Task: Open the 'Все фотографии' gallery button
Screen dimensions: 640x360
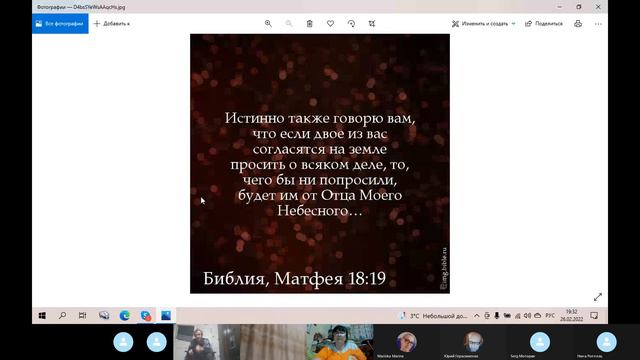Action: tap(60, 24)
